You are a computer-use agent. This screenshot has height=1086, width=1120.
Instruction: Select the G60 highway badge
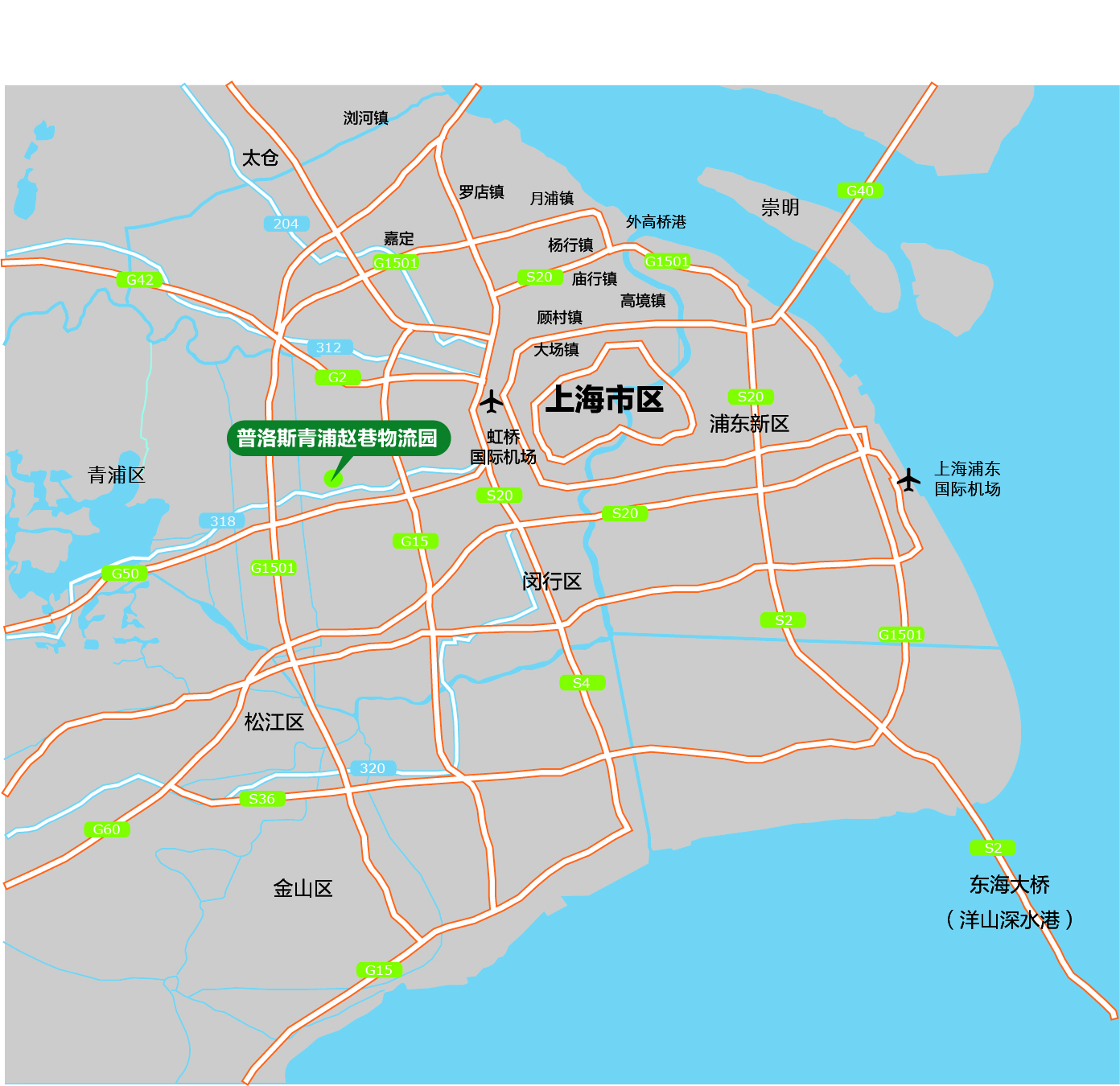106,829
